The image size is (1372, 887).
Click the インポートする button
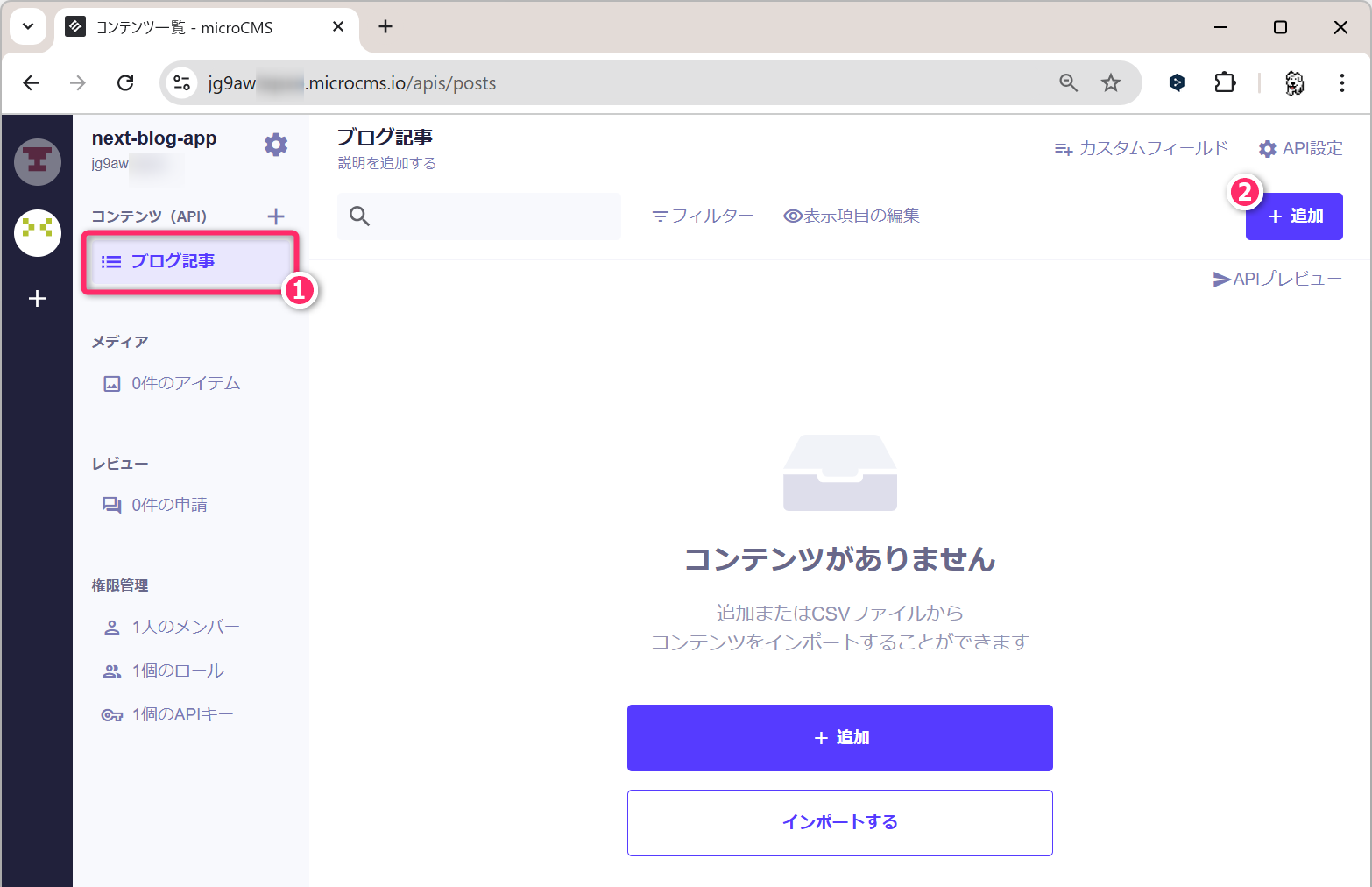pyautogui.click(x=839, y=823)
